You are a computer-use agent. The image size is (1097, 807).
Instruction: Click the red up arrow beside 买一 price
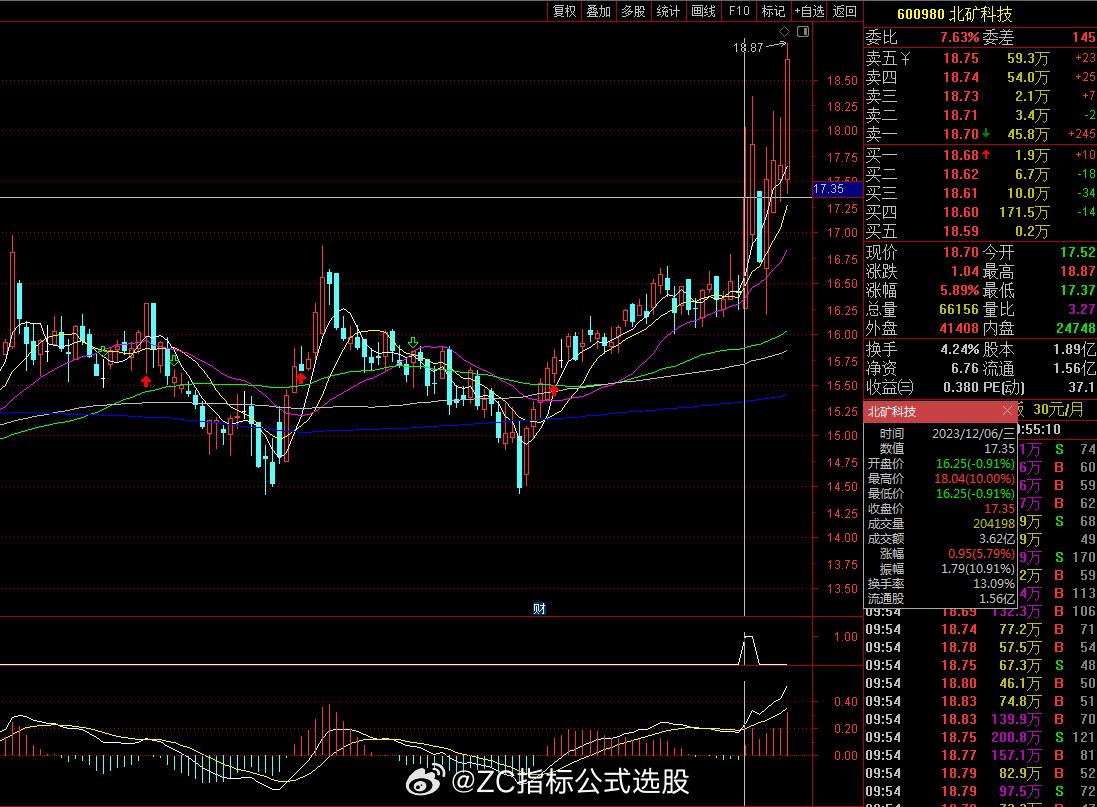[986, 155]
